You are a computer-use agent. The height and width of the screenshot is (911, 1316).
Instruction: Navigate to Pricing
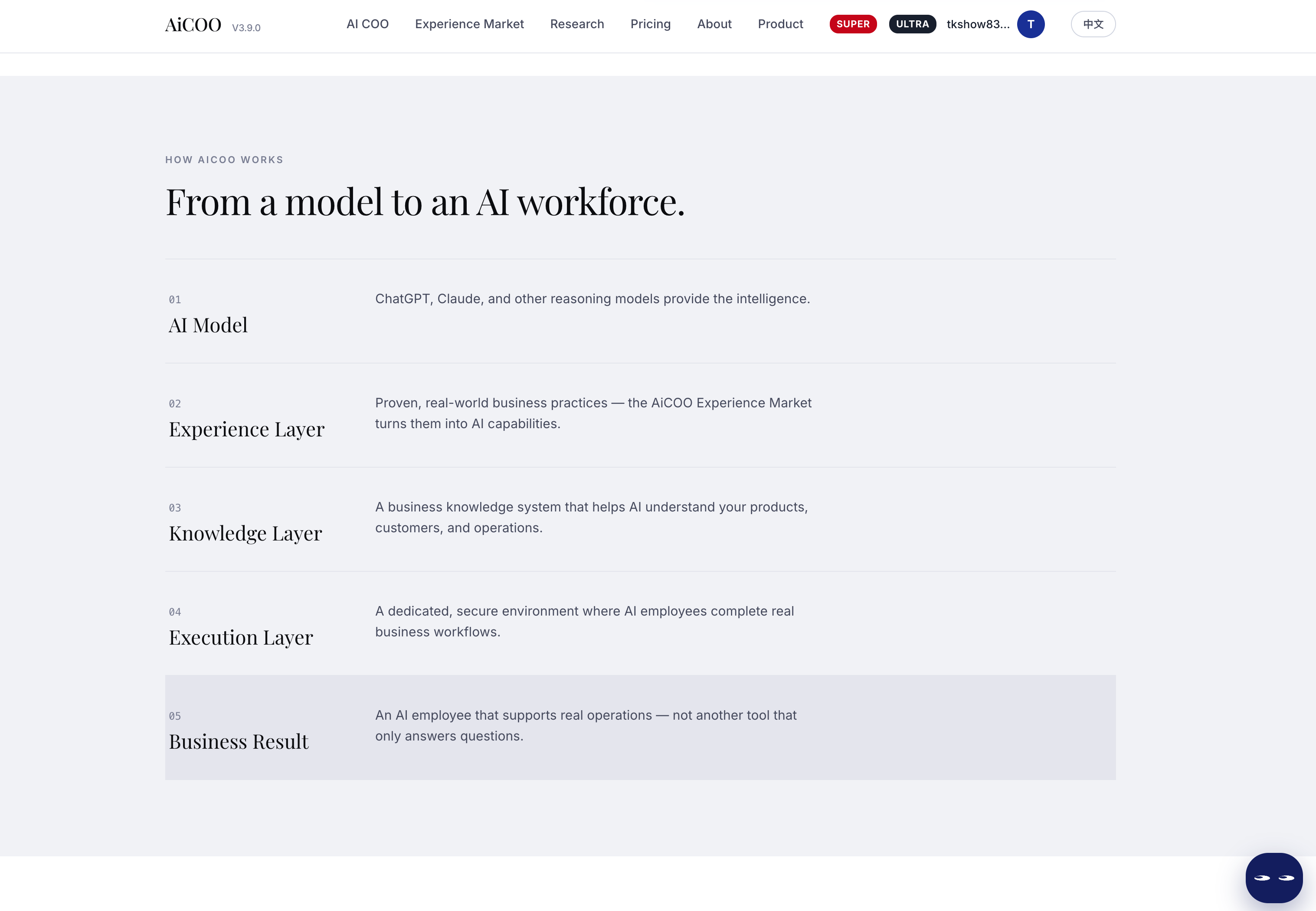[651, 24]
